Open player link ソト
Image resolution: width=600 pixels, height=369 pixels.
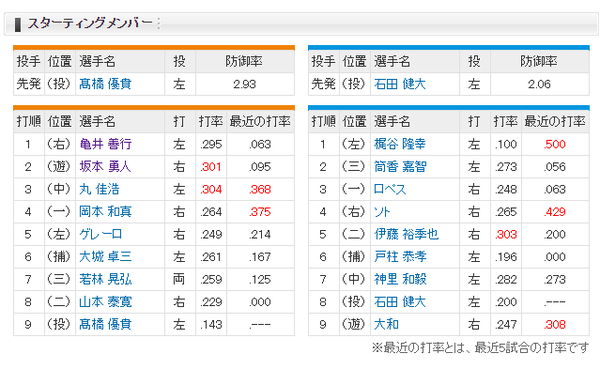coord(382,212)
